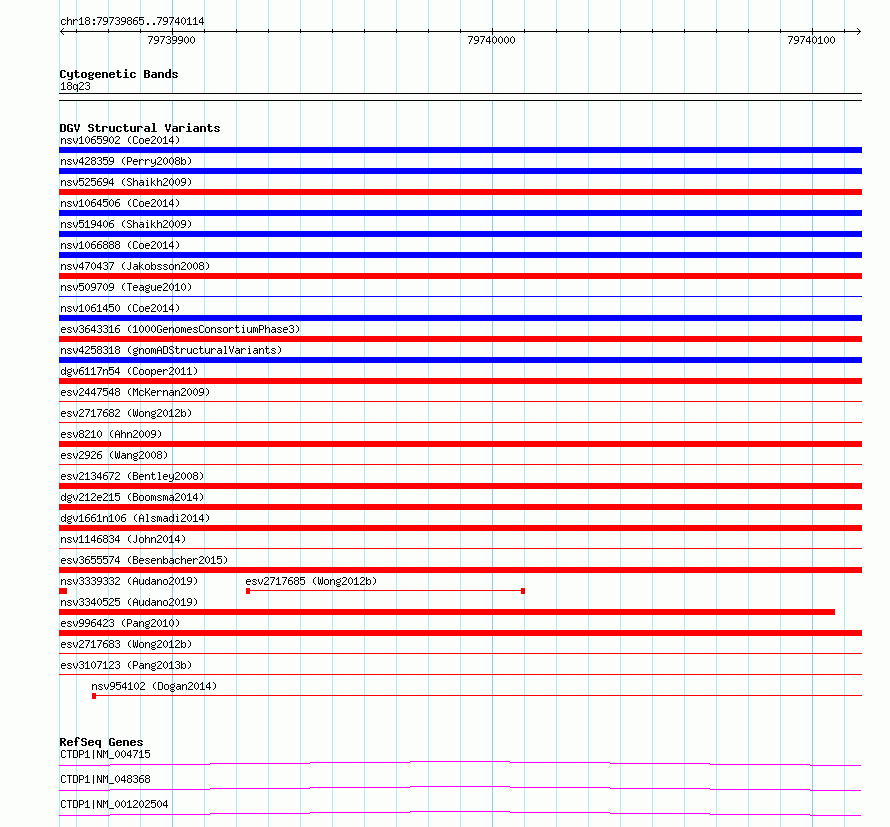Click the right arrow on the ruler

click(x=858, y=31)
